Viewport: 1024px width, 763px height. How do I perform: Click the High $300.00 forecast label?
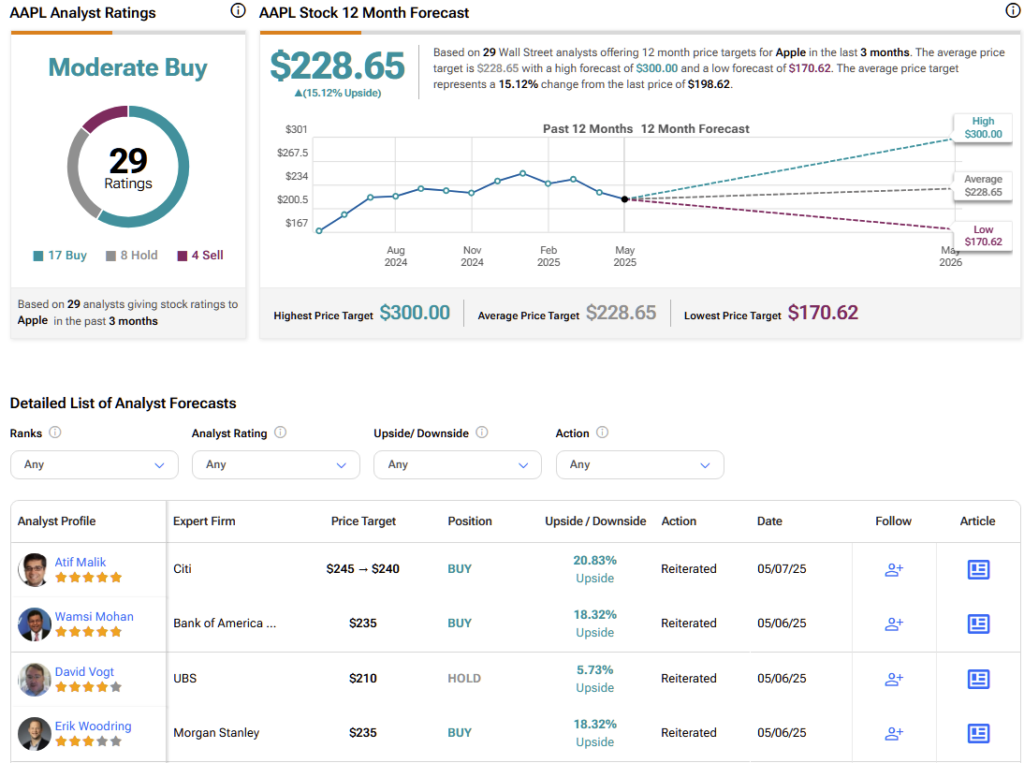(x=983, y=127)
